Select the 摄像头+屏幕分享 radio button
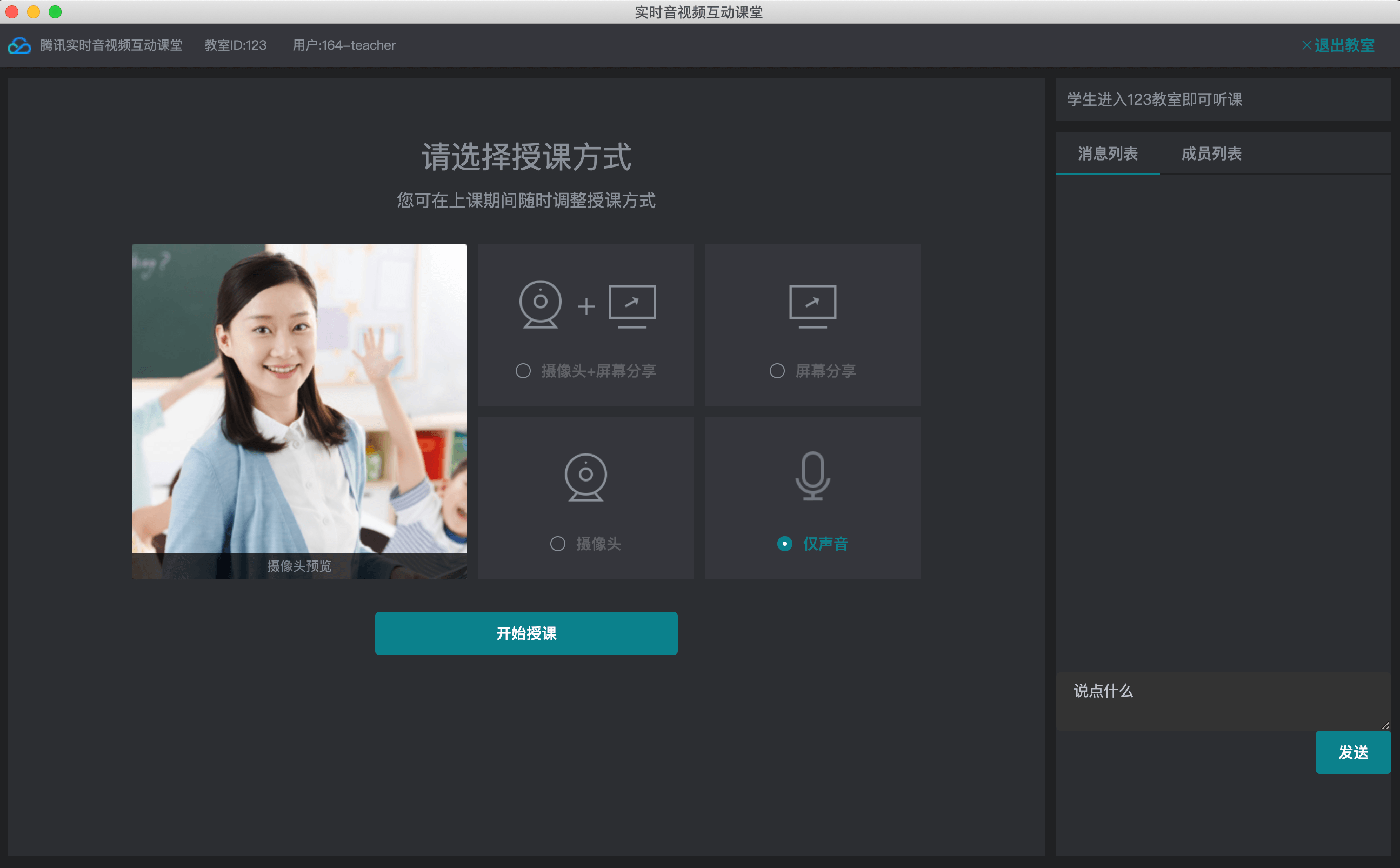Viewport: 1400px width, 868px height. 523,371
